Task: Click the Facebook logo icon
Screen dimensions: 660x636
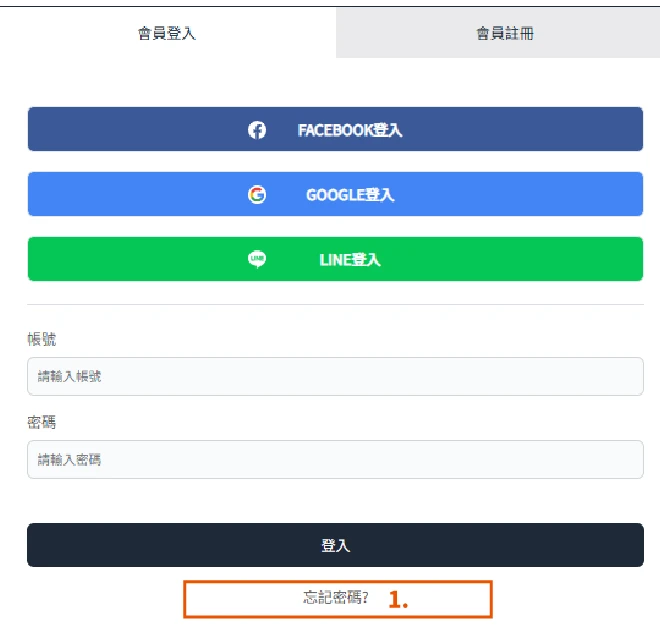Action: tap(257, 130)
